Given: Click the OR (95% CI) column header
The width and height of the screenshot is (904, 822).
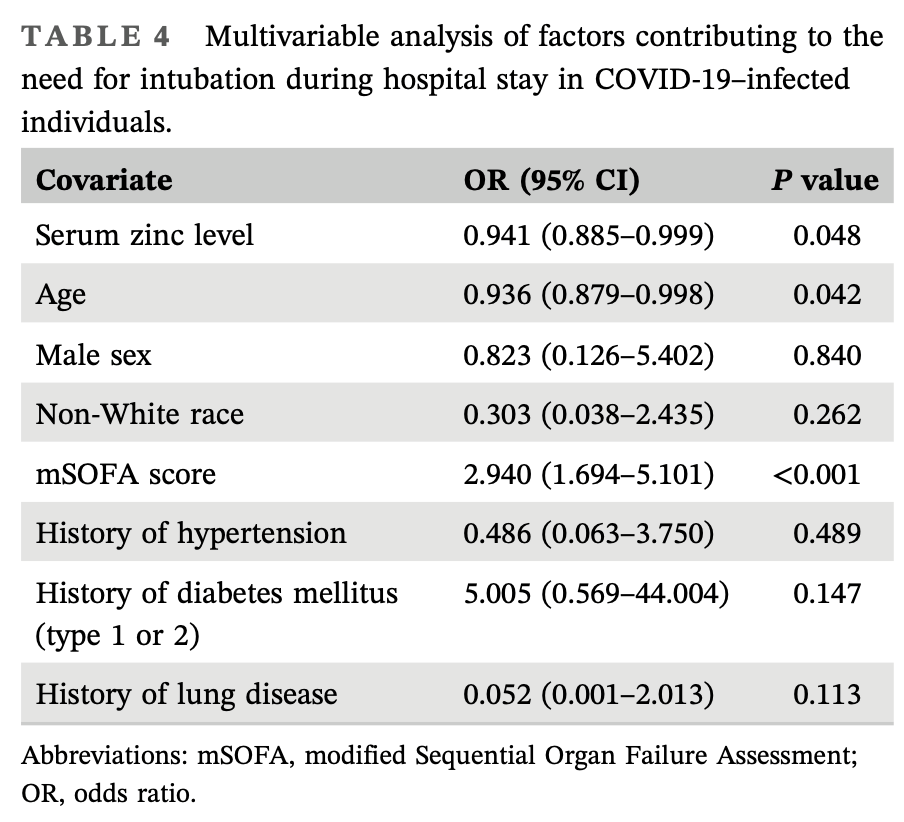Looking at the screenshot, I should point(551,180).
